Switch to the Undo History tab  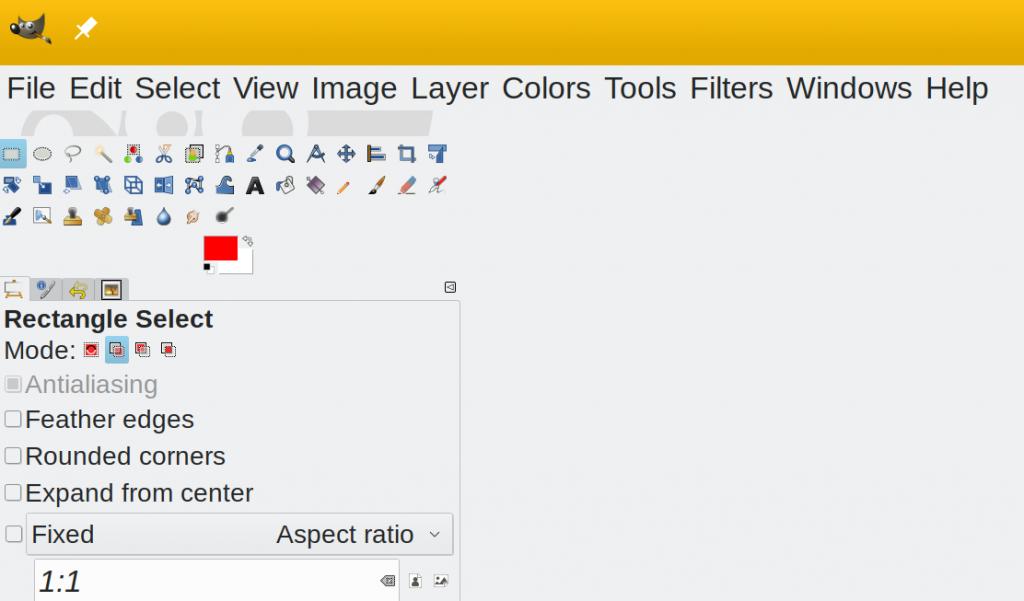(x=77, y=290)
